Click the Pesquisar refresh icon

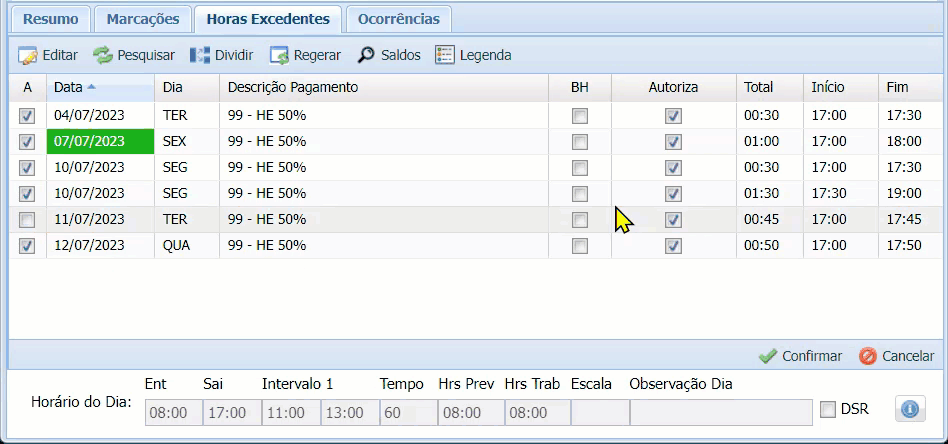103,56
